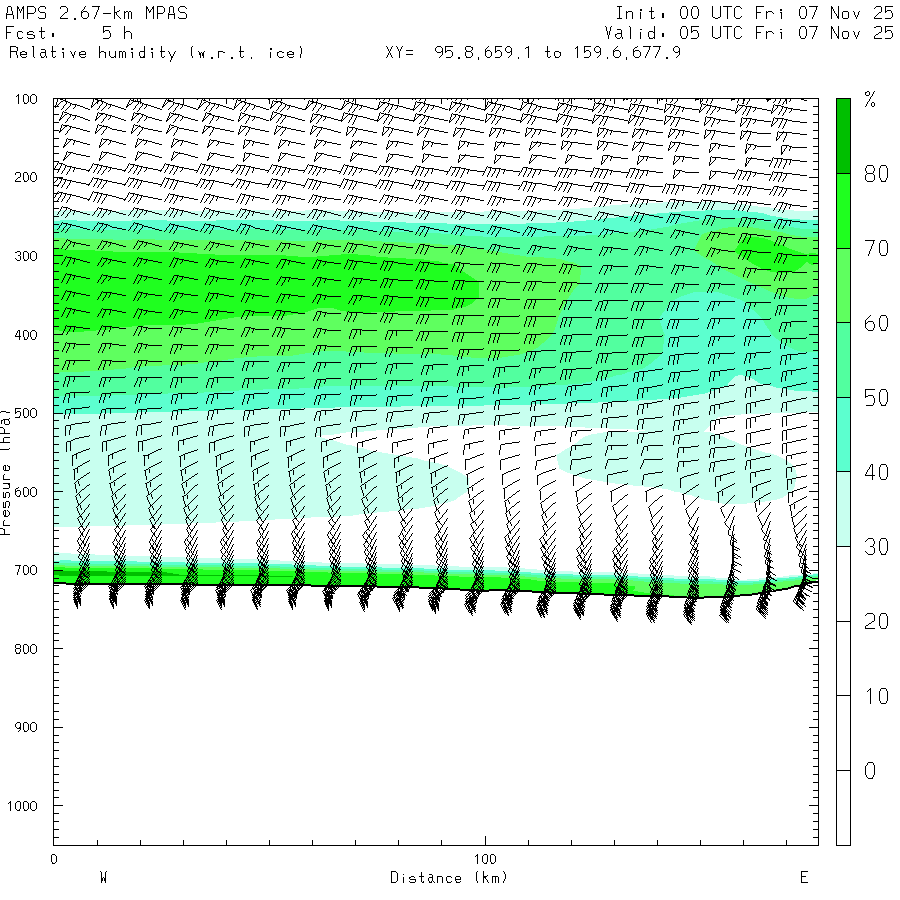The width and height of the screenshot is (900, 900).
Task: Click the '0' distance axis label
Action: 54,859
